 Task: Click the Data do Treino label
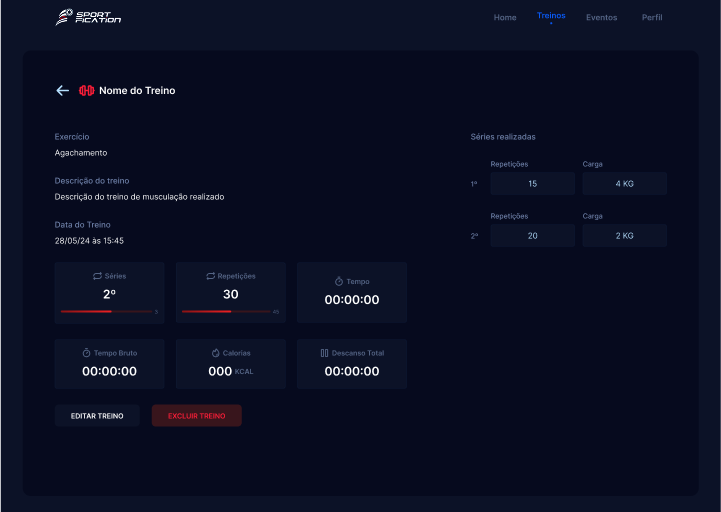point(82,224)
